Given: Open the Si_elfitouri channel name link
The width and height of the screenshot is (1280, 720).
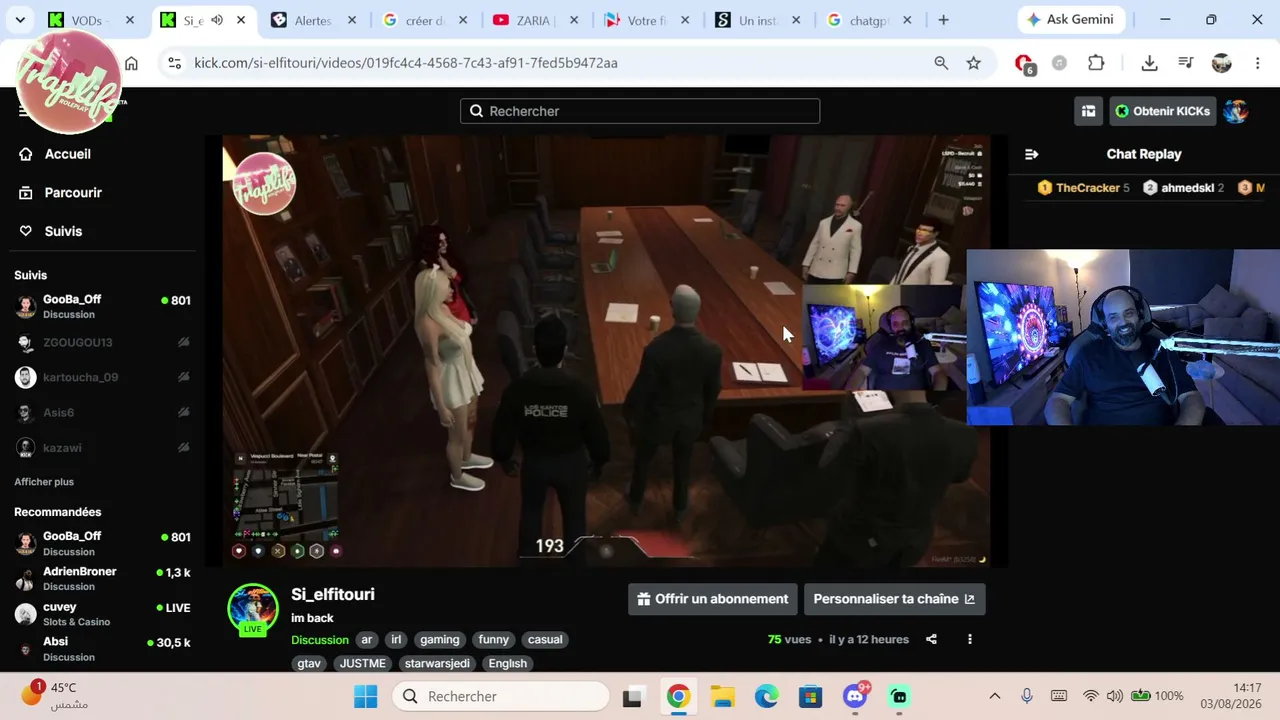Looking at the screenshot, I should 333,594.
